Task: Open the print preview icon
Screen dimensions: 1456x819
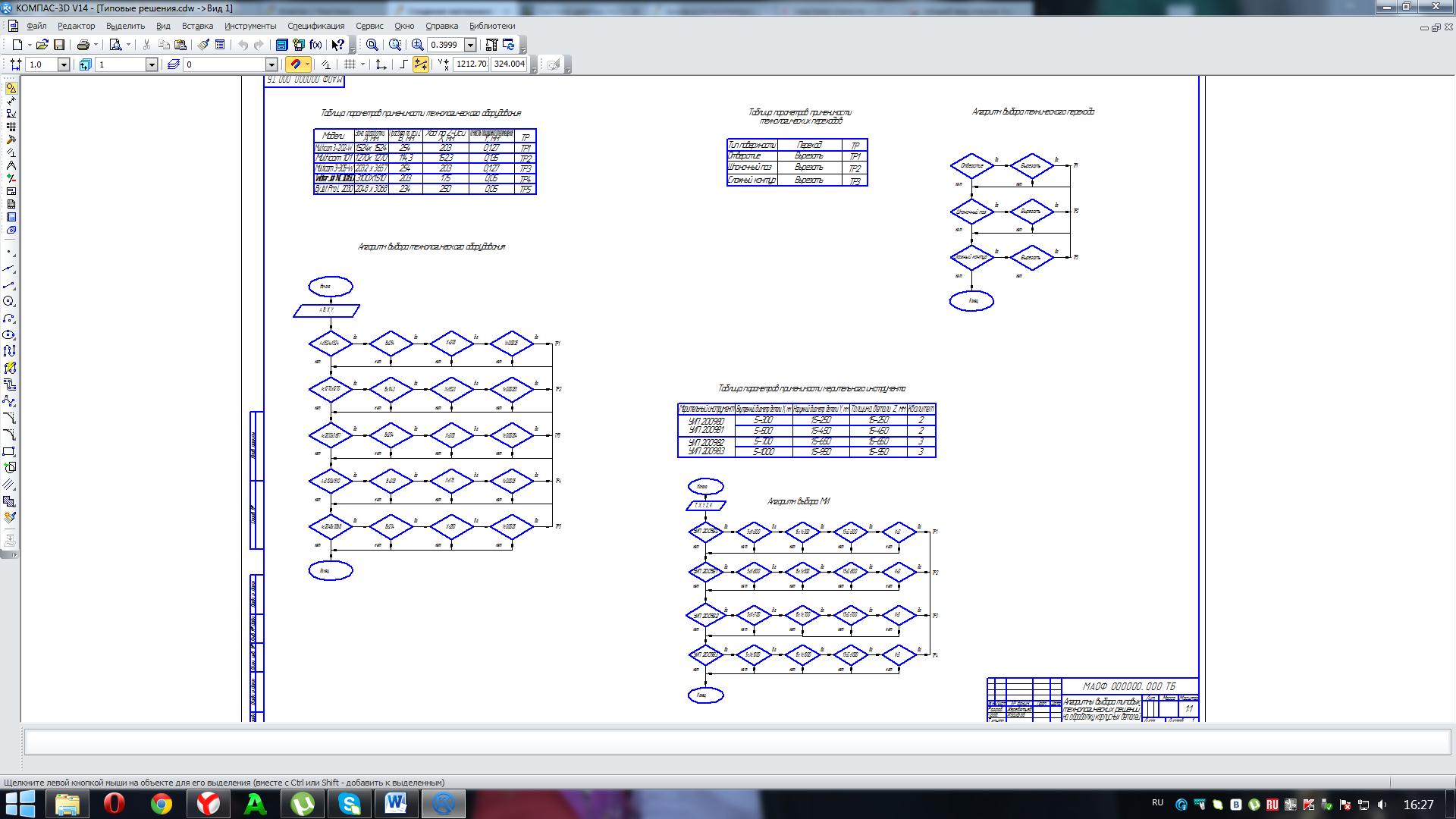Action: point(115,45)
